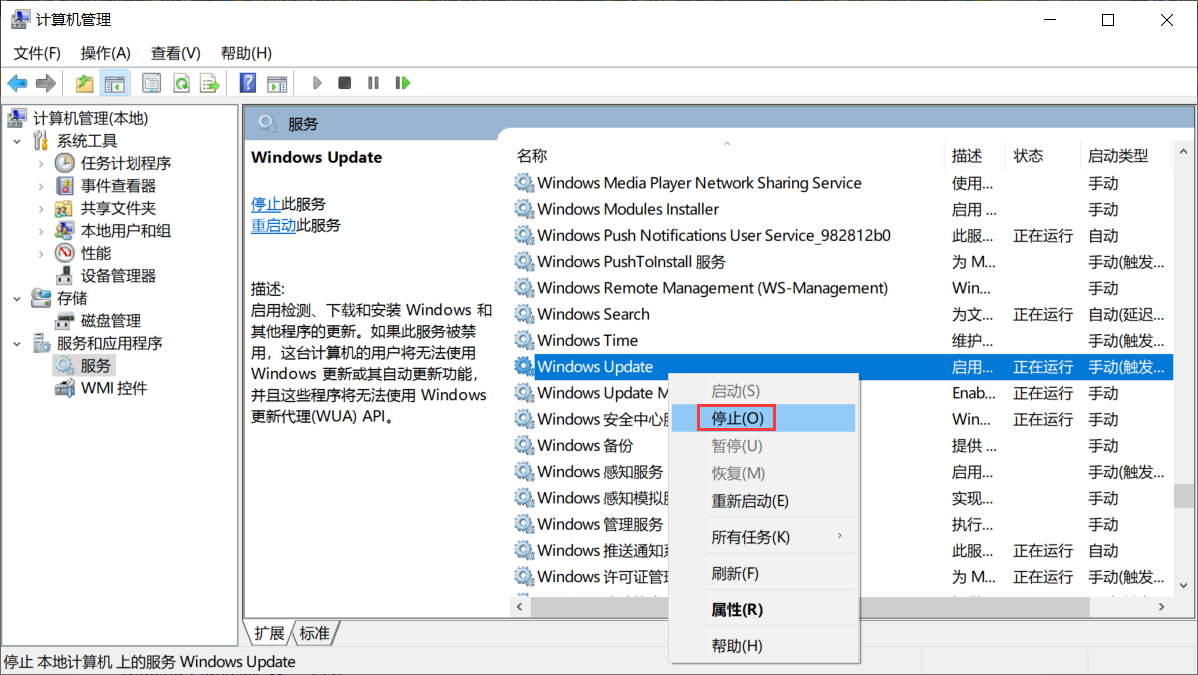Select 停止(O) in the context menu

point(737,418)
